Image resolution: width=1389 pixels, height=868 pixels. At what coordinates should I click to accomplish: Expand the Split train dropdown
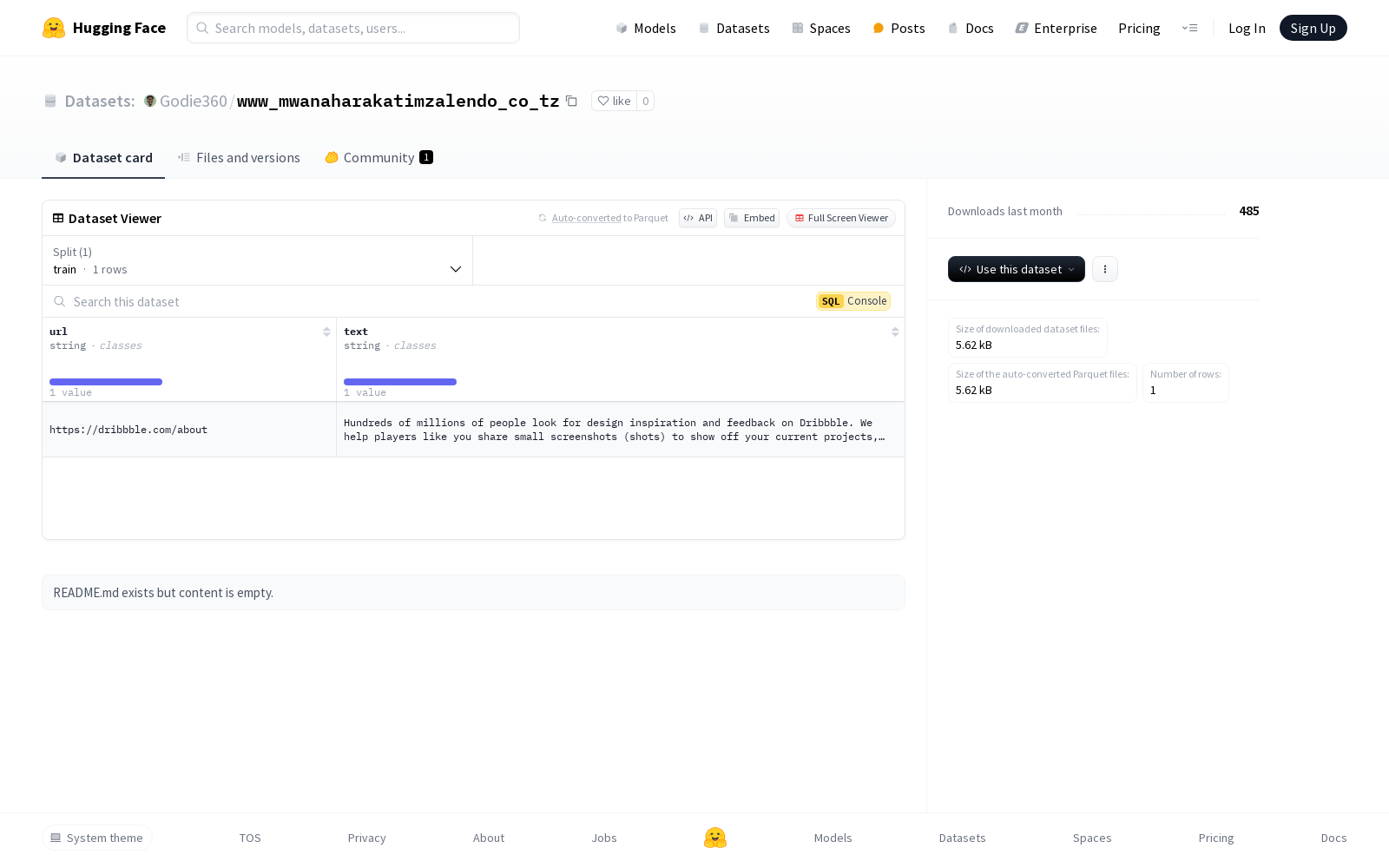[257, 260]
